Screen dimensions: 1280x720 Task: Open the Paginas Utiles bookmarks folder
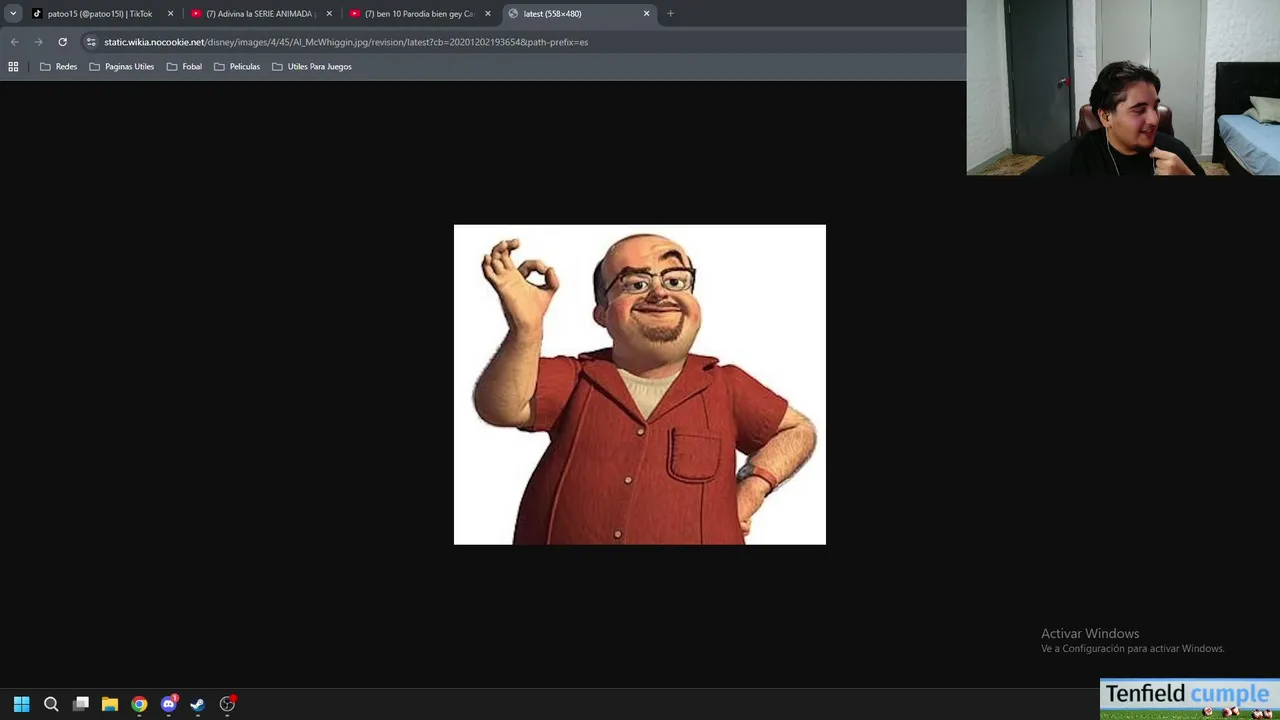[121, 67]
